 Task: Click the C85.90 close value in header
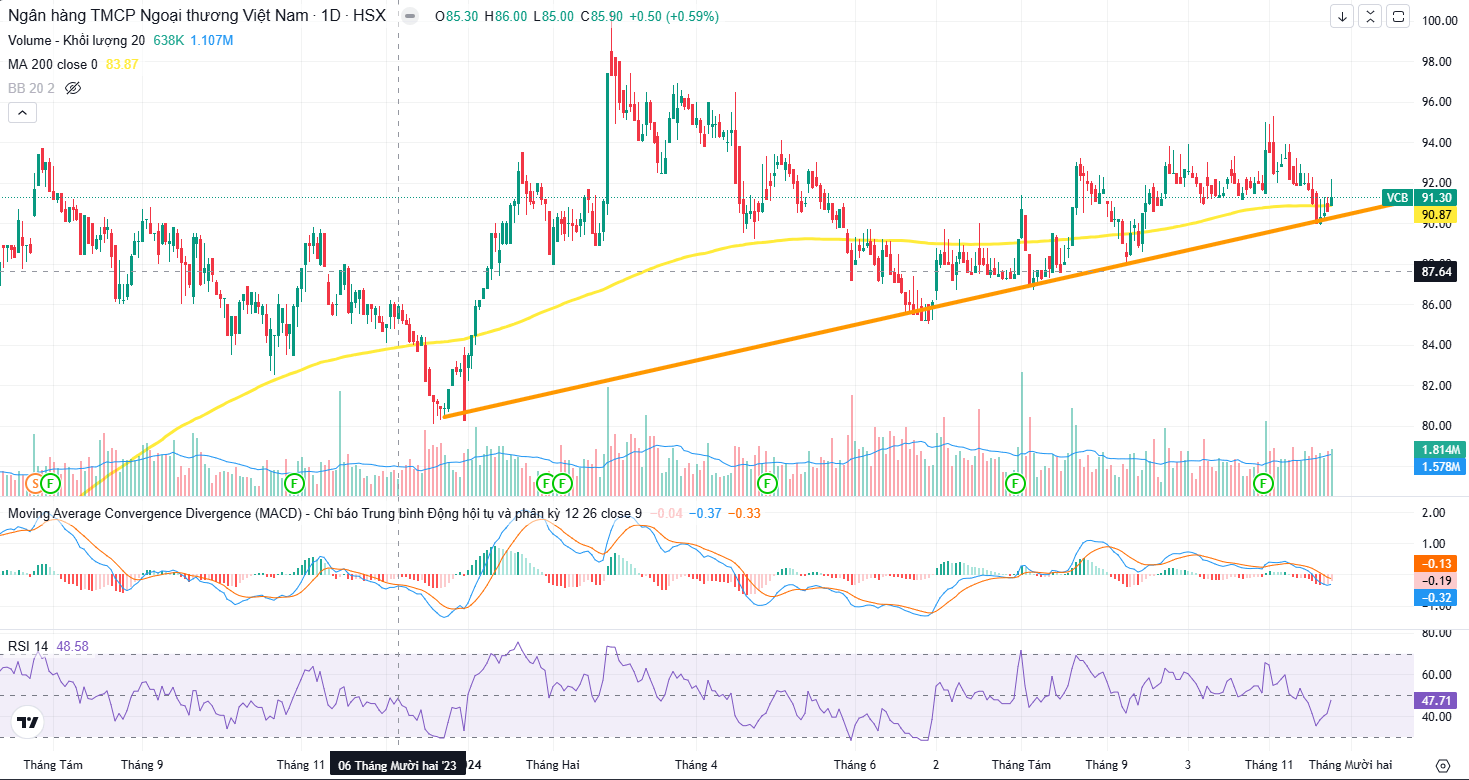[x=599, y=17]
